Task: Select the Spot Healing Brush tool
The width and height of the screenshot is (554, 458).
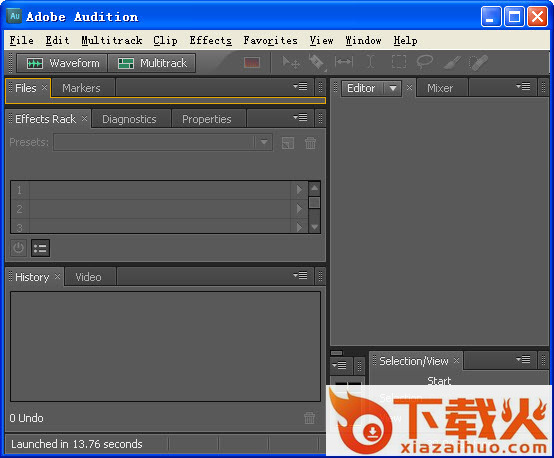Action: [478, 63]
